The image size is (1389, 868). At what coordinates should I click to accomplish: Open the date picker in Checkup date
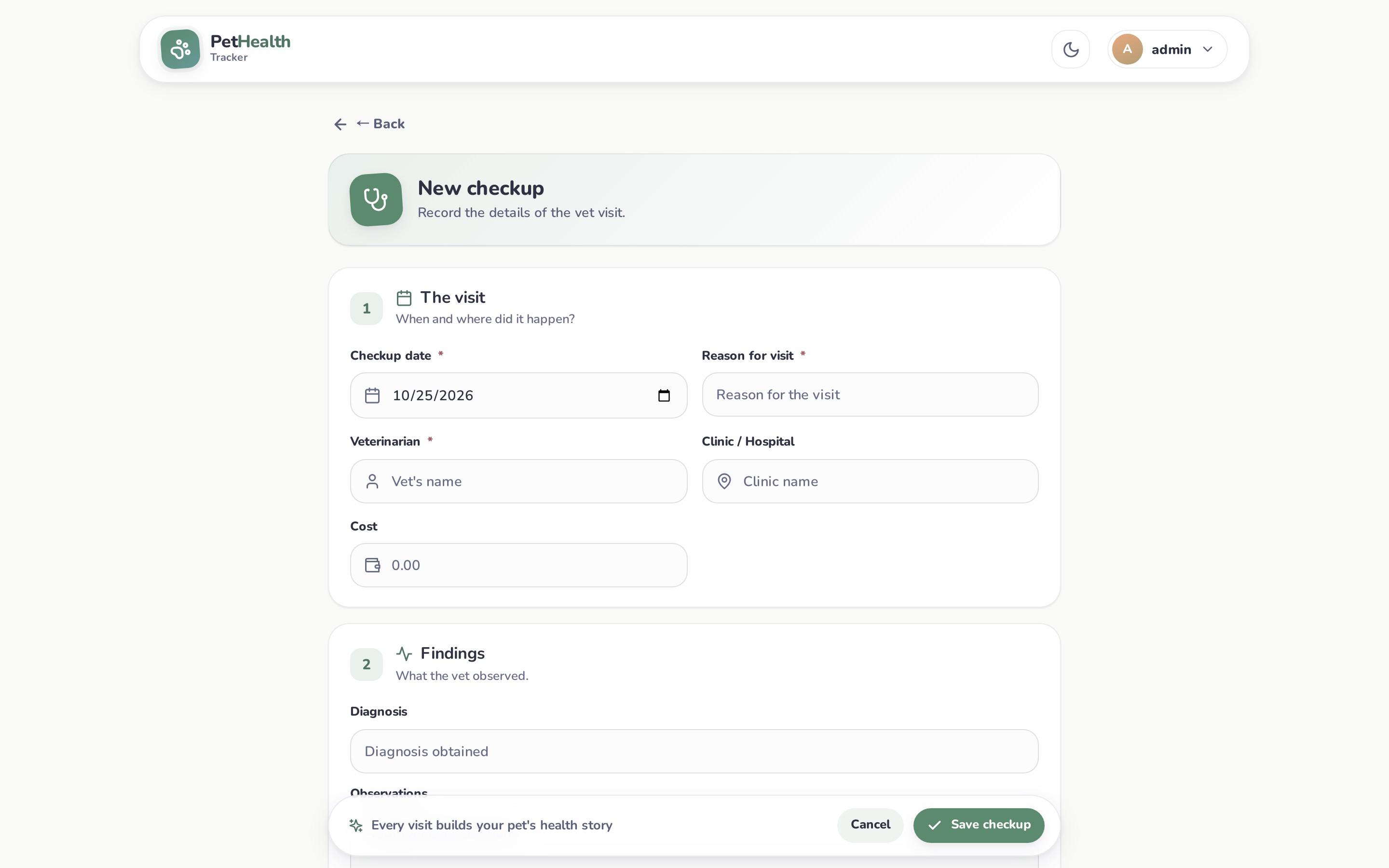pos(664,395)
